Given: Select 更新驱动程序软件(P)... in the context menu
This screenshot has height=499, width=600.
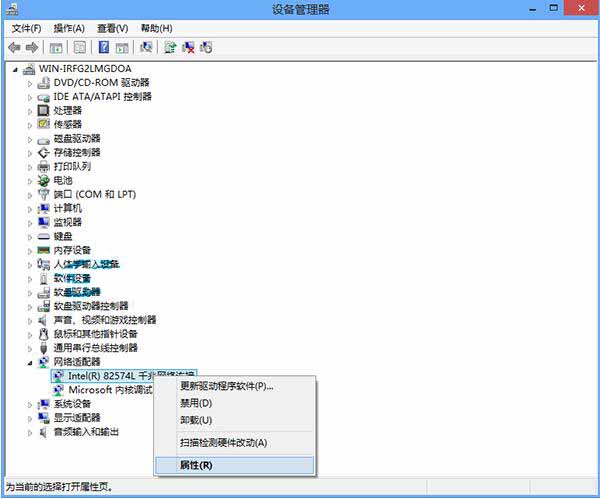Looking at the screenshot, I should tap(226, 386).
